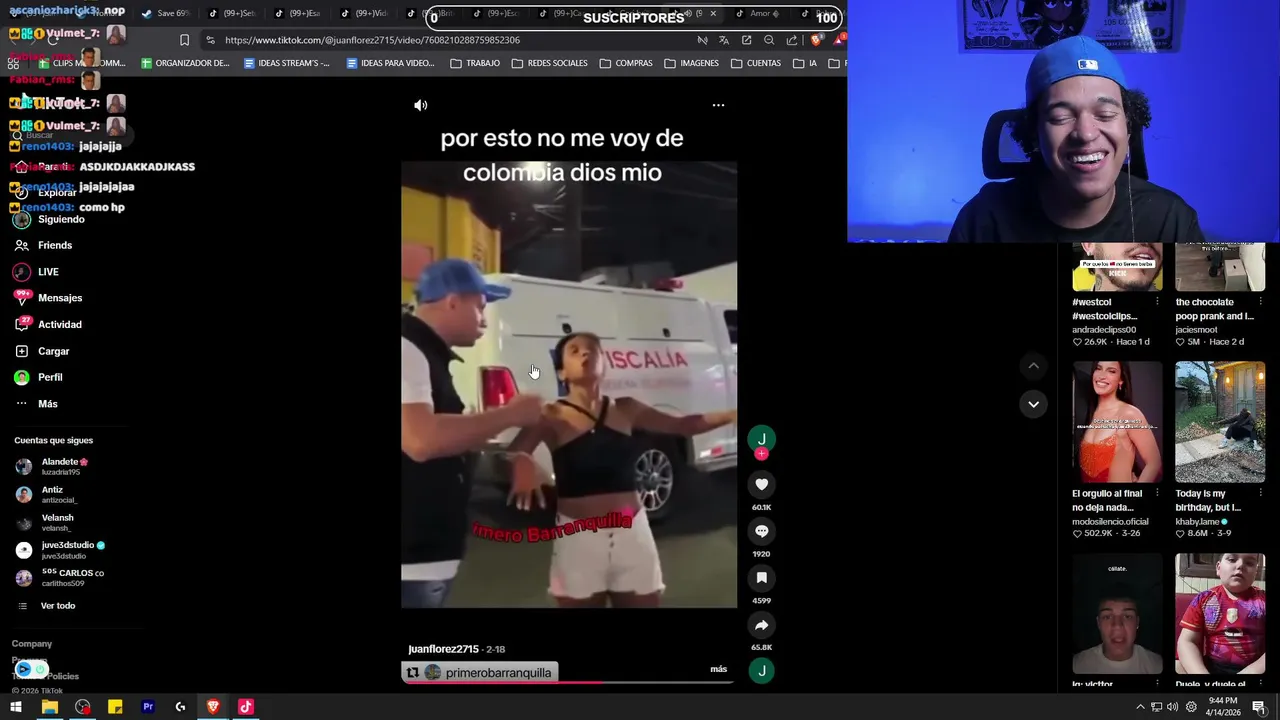Open Brave Shields lion icon

pyautogui.click(x=817, y=40)
